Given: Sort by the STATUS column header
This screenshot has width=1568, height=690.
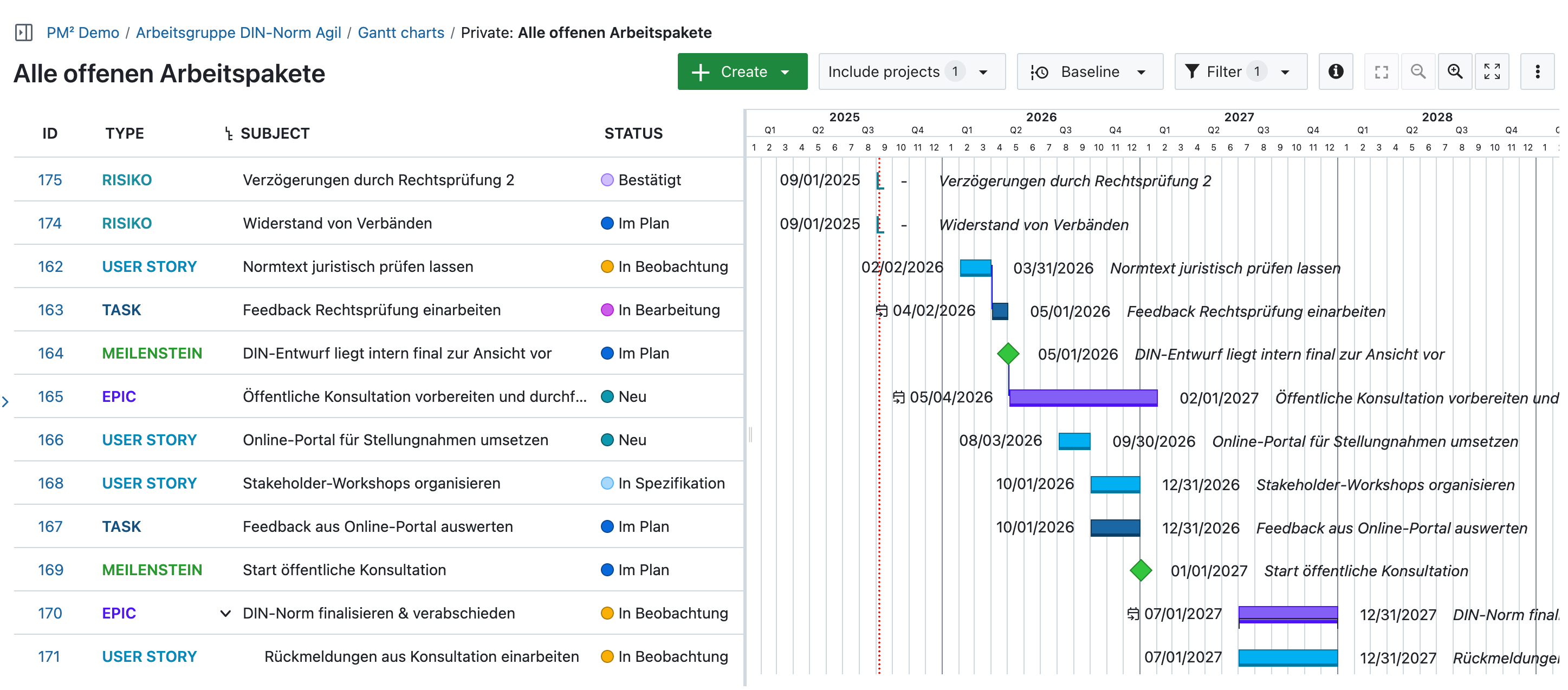Looking at the screenshot, I should coord(633,134).
